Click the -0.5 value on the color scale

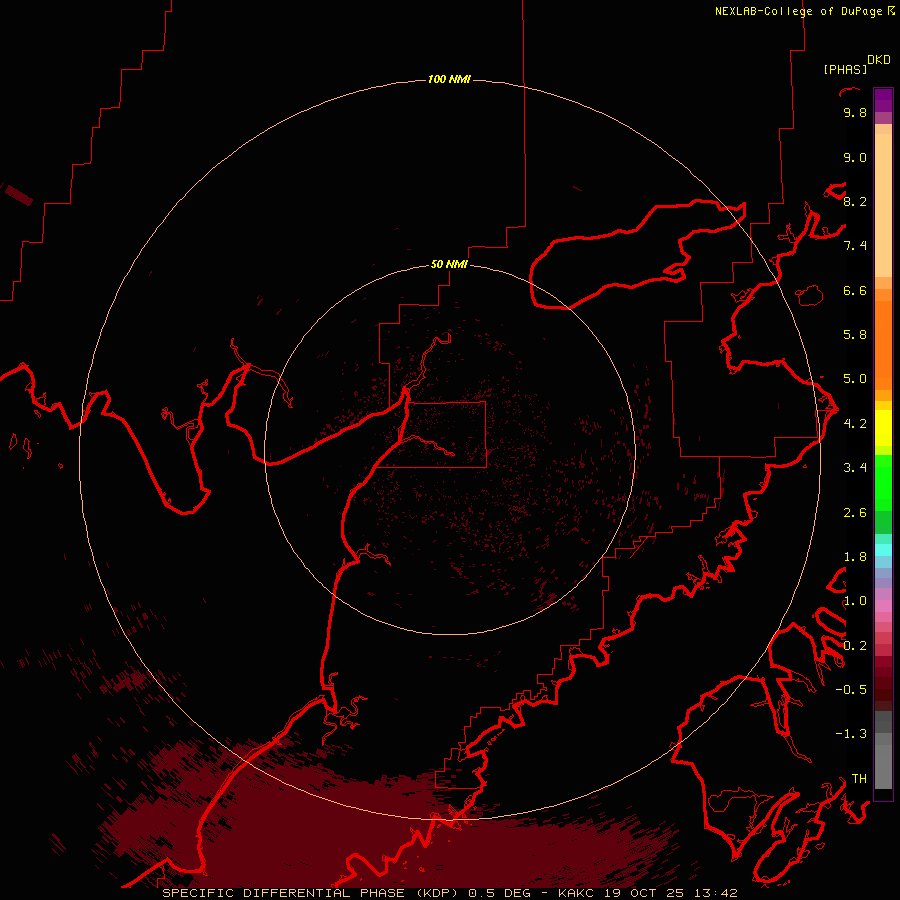(x=851, y=690)
